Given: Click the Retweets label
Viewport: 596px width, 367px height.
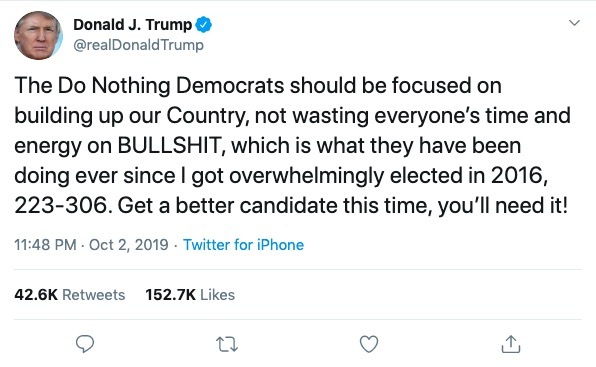Looking at the screenshot, I should pyautogui.click(x=94, y=295).
